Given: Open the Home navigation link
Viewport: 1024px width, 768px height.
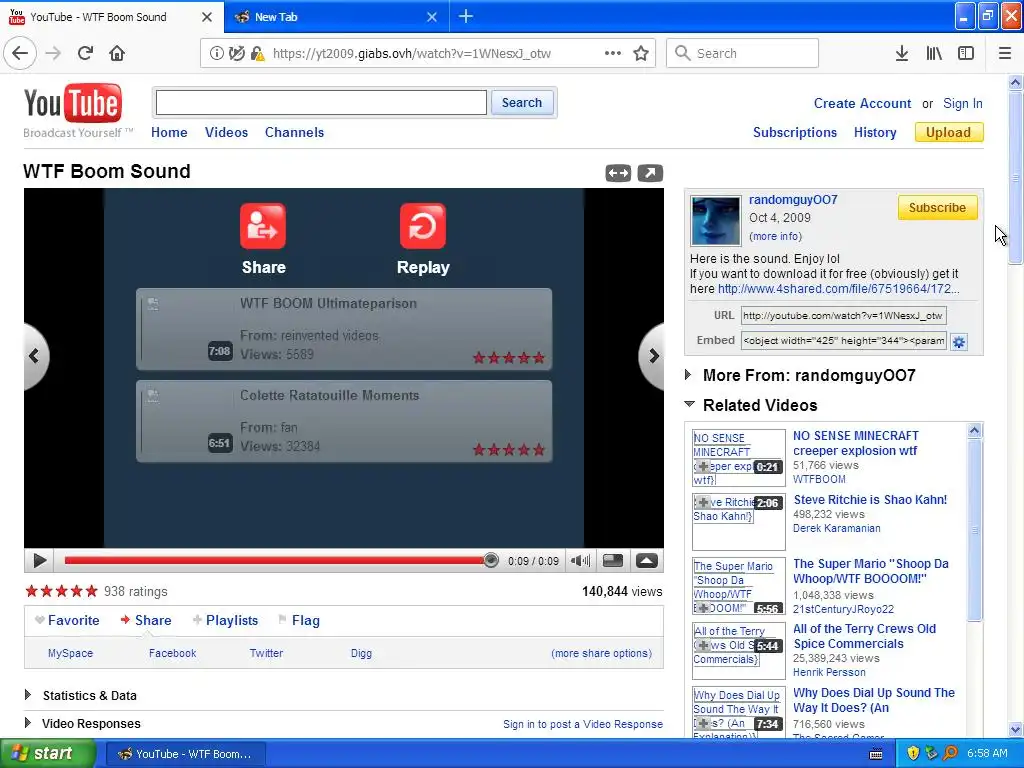Looking at the screenshot, I should [169, 132].
